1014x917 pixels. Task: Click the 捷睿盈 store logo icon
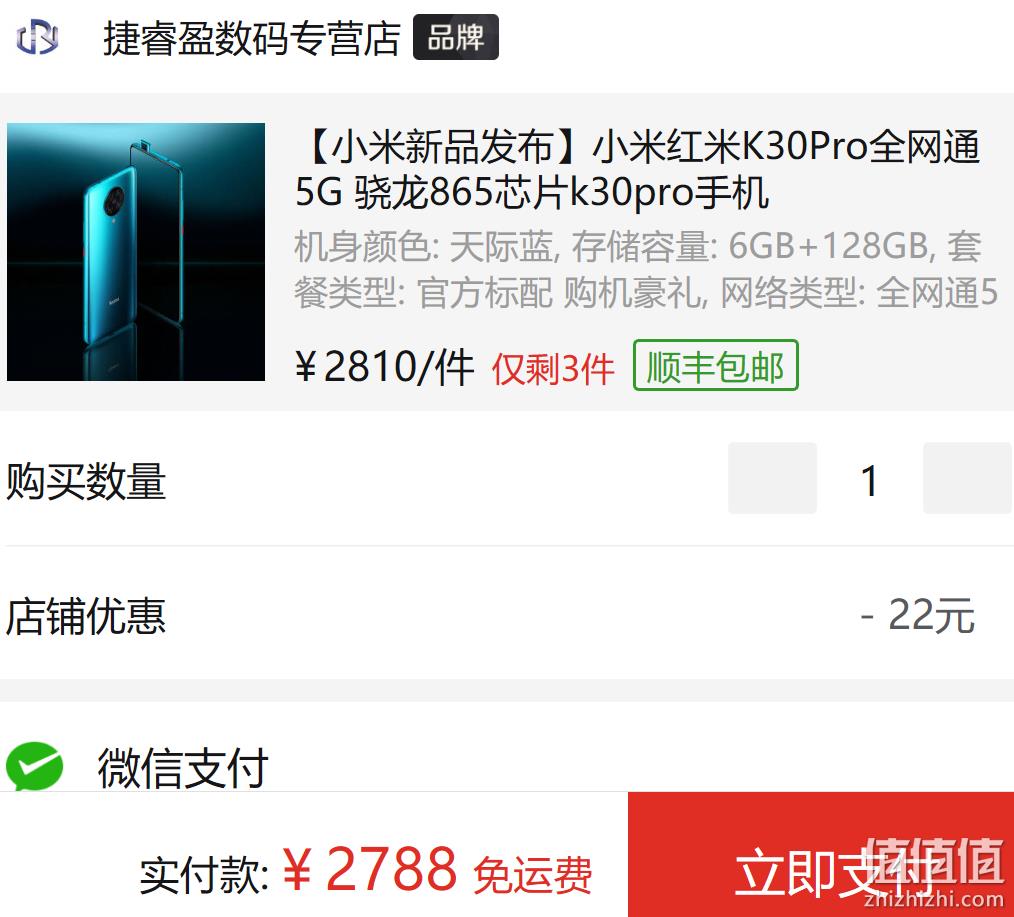(38, 38)
